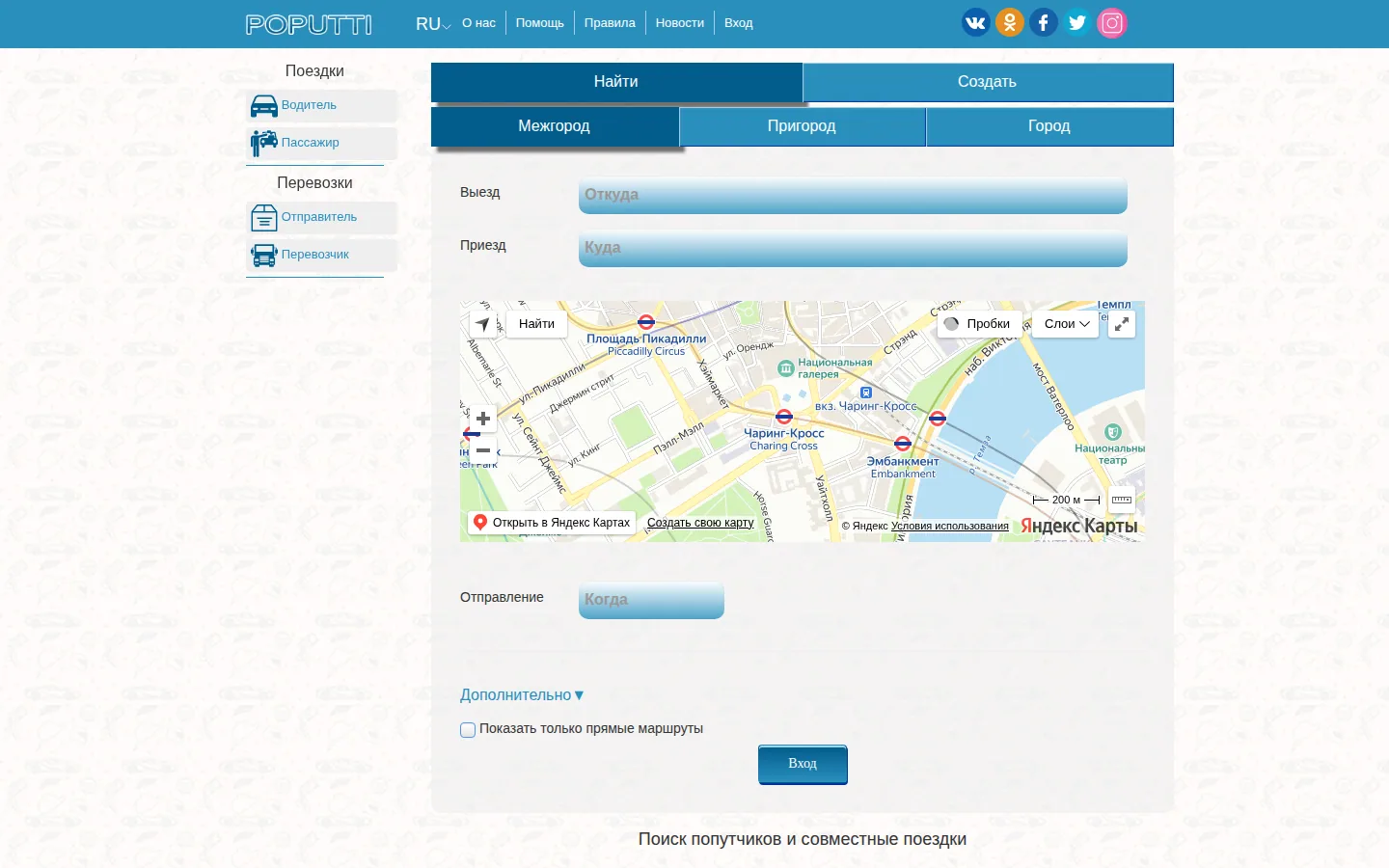Zoom out on the map
1389x868 pixels.
coord(483,450)
